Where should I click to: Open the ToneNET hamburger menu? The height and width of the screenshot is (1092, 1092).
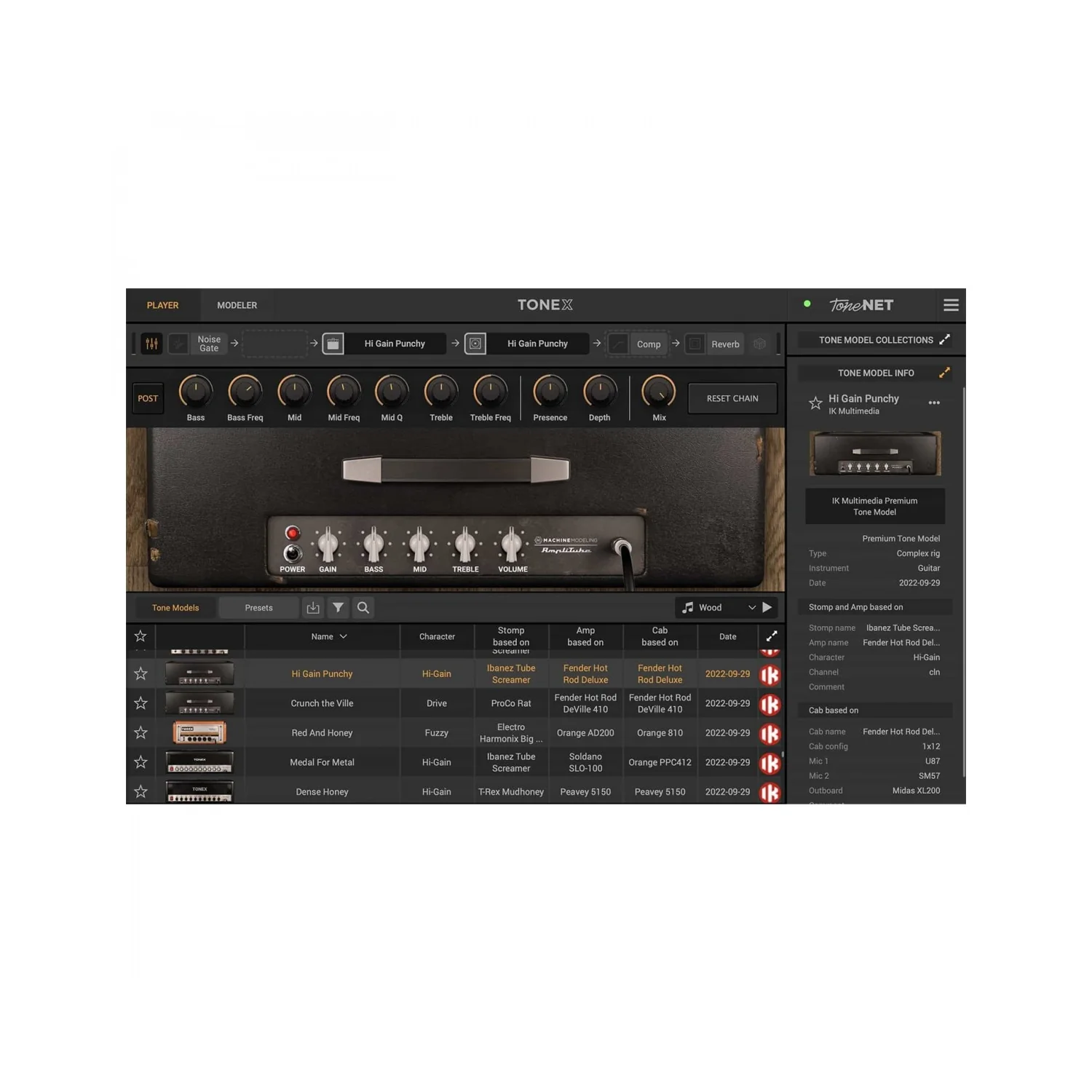[x=951, y=305]
